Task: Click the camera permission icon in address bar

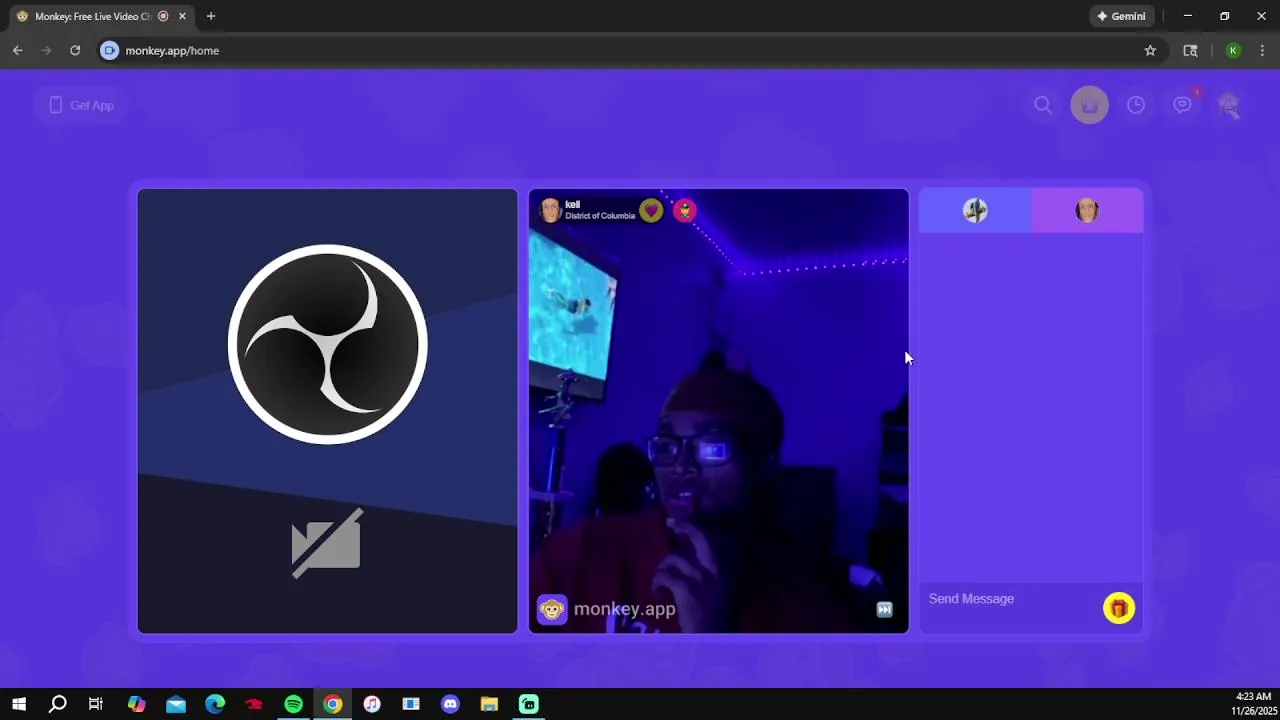Action: [110, 50]
